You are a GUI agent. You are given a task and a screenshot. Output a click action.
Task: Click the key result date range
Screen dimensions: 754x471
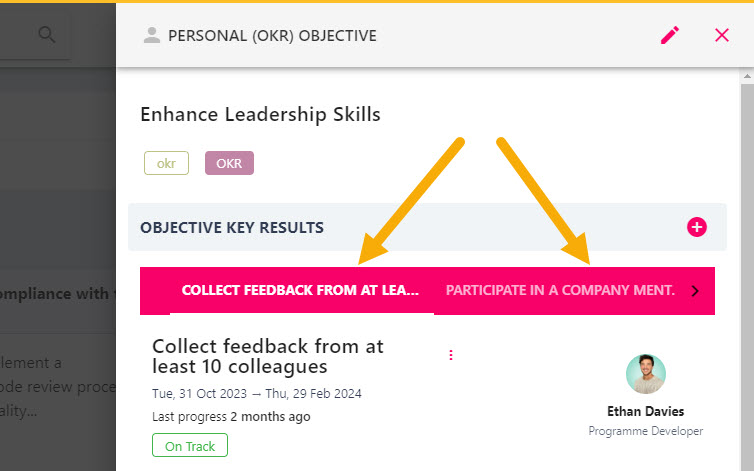(x=257, y=394)
